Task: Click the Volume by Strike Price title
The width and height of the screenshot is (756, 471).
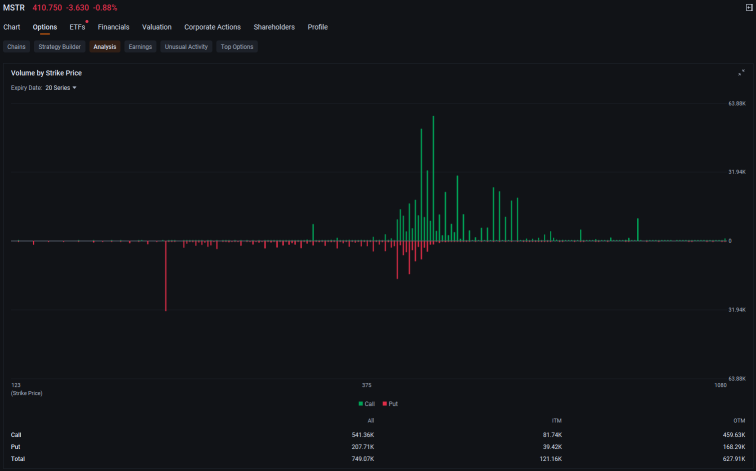Action: (46, 73)
